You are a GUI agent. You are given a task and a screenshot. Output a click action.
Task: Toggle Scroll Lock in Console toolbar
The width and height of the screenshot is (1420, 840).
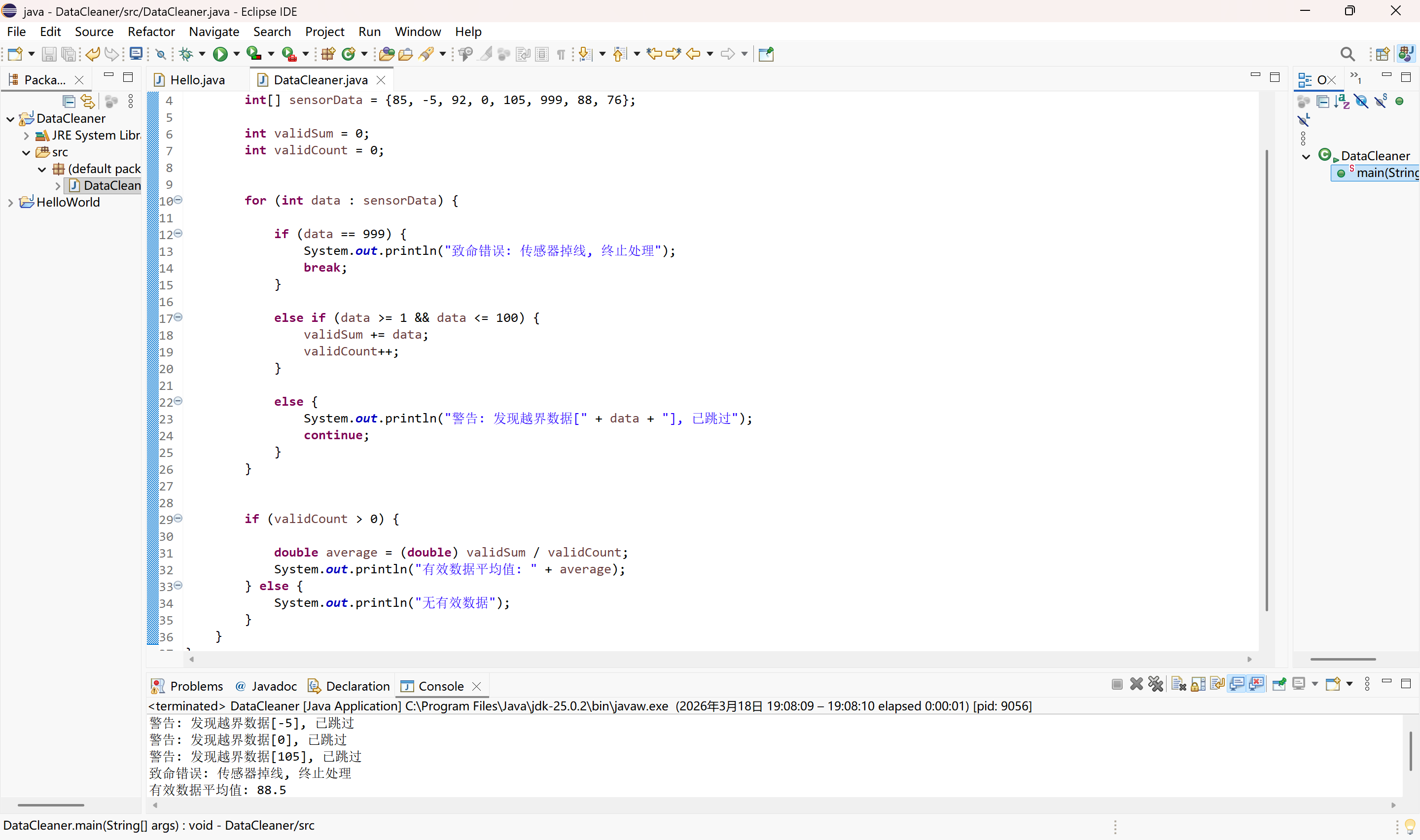coord(1198,684)
